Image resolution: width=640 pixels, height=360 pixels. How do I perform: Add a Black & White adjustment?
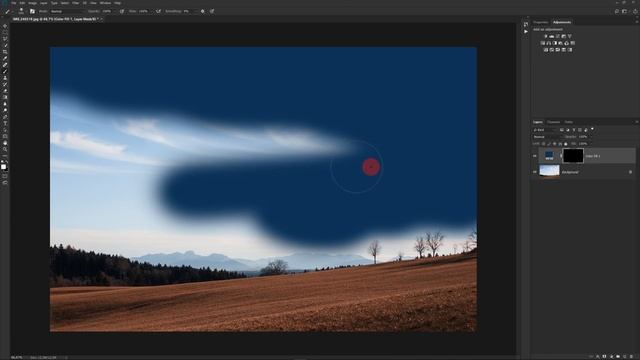(555, 43)
